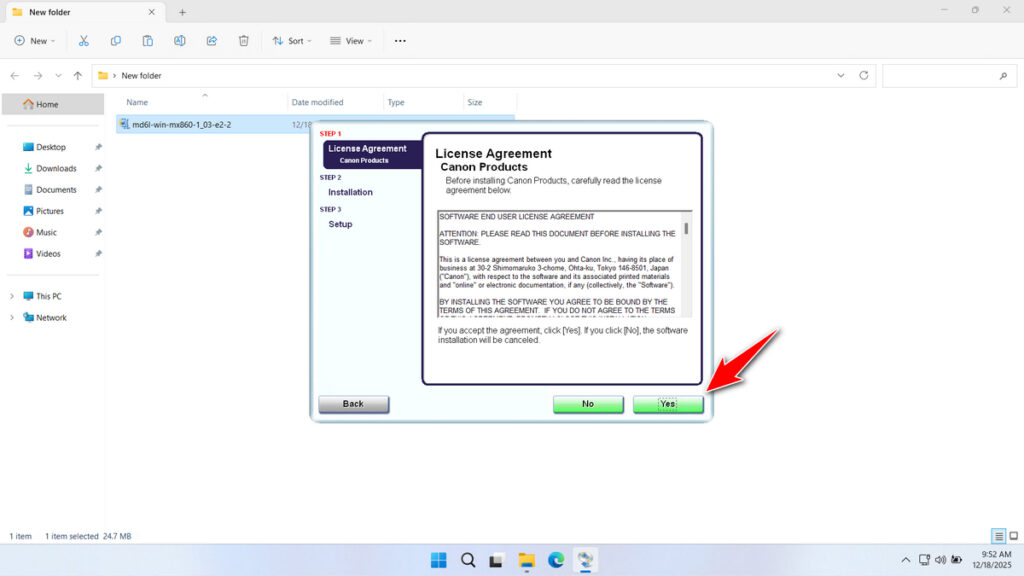Open the View options dropdown

coord(350,40)
